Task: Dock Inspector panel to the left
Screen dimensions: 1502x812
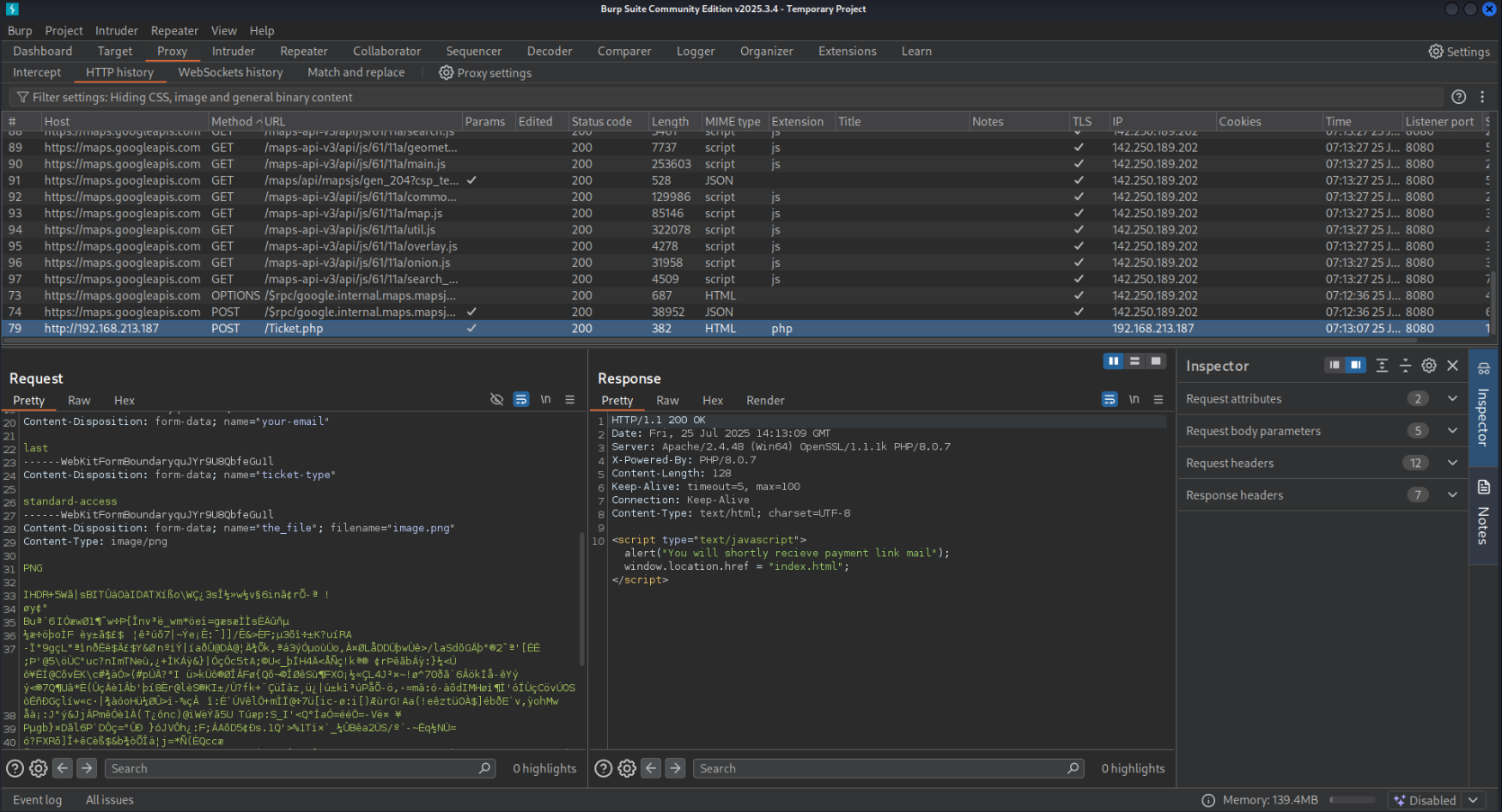Action: [1334, 366]
